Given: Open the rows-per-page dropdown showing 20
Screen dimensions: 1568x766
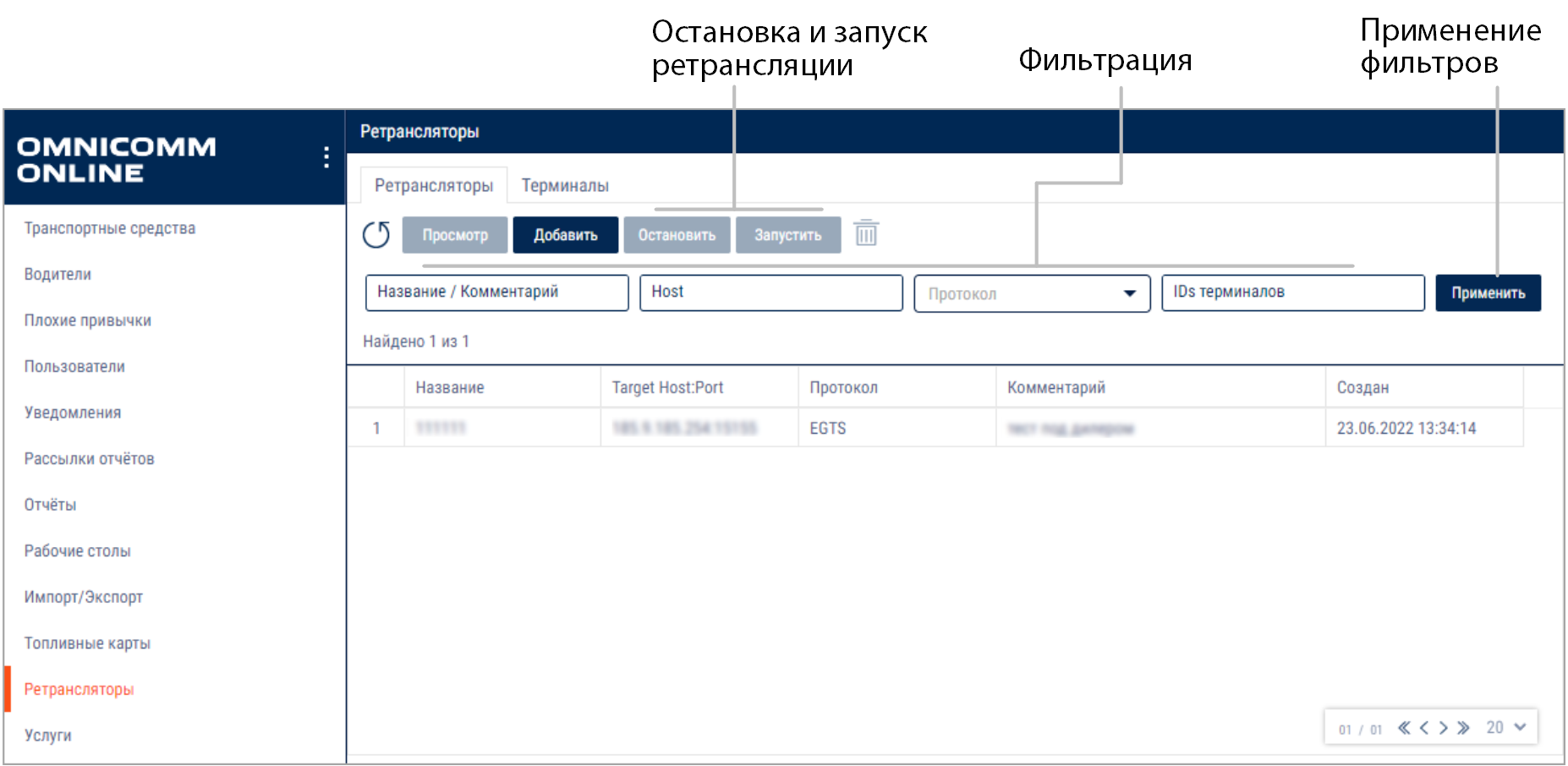Looking at the screenshot, I should pos(1505,728).
